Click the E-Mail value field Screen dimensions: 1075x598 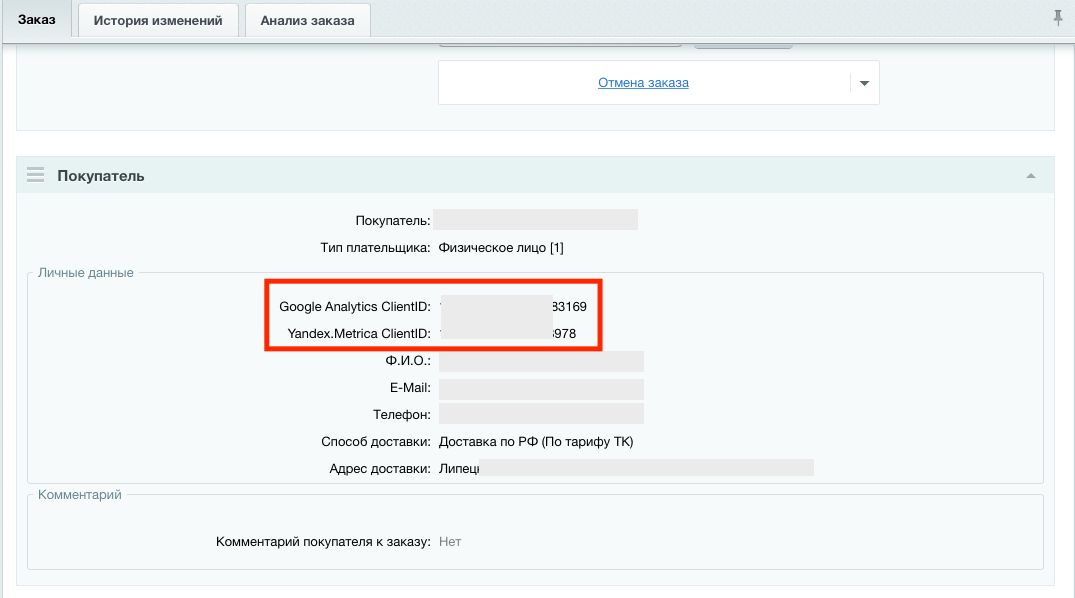click(x=541, y=388)
